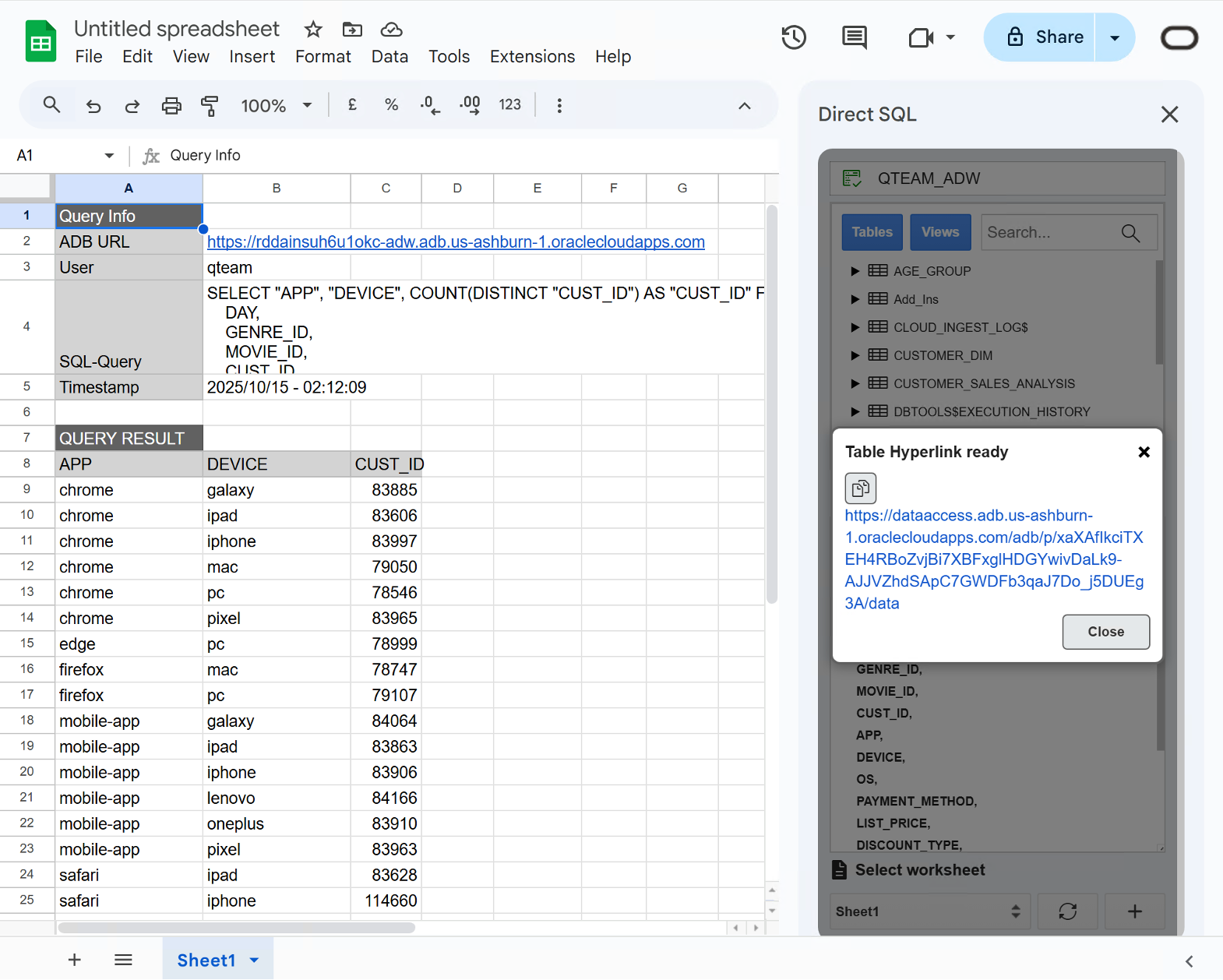The width and height of the screenshot is (1223, 980).
Task: Print the spreadsheet
Action: (x=171, y=105)
